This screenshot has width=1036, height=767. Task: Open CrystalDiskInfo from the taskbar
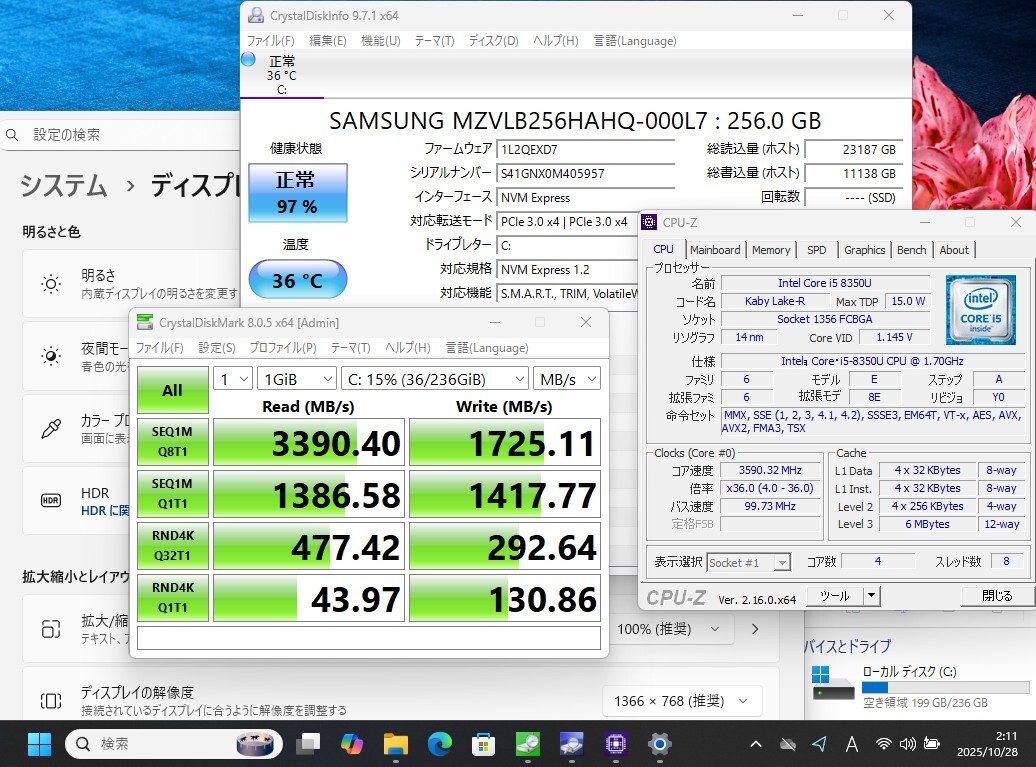tap(571, 744)
